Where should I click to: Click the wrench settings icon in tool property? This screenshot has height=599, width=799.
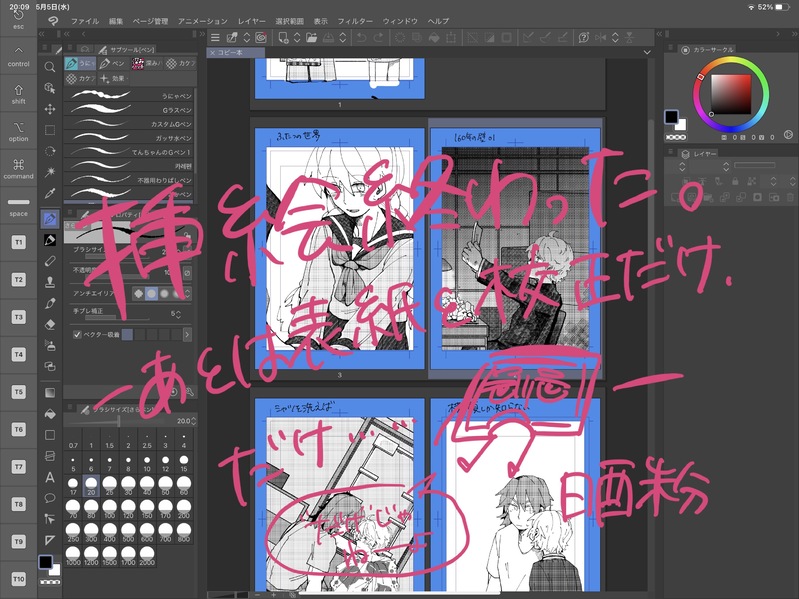(x=190, y=392)
